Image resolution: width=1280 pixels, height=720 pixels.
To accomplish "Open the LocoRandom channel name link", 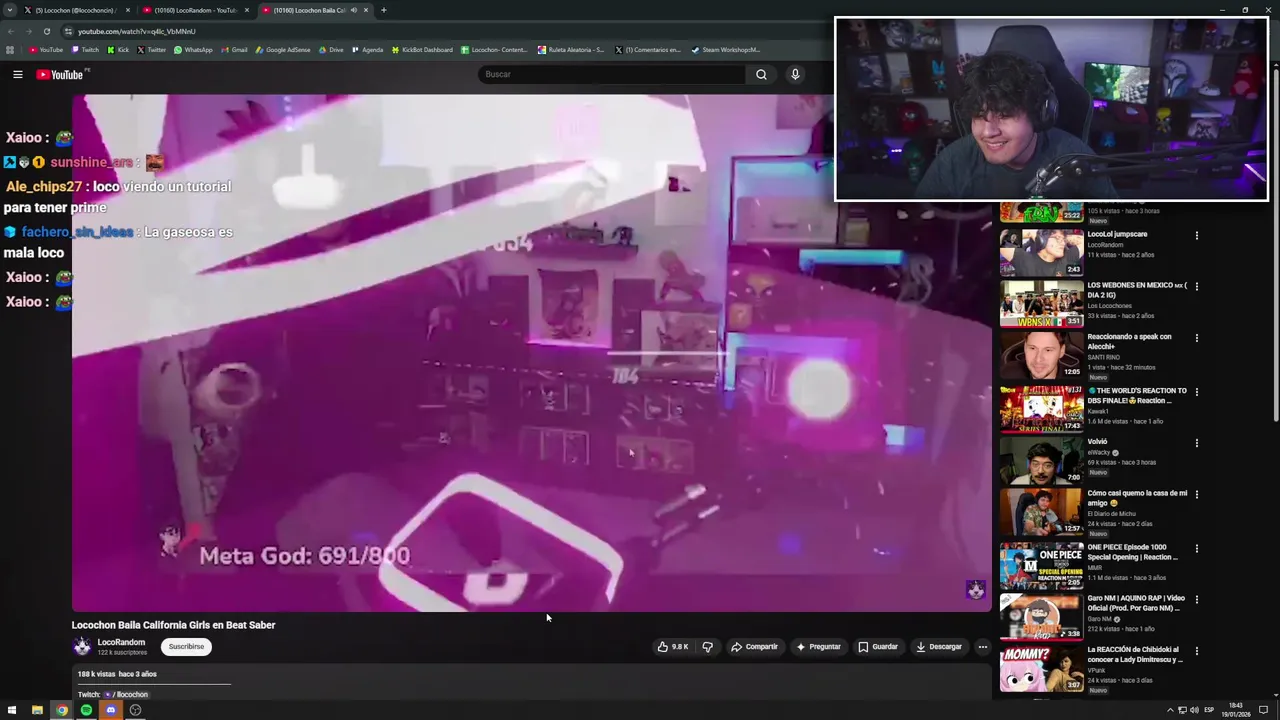I will 121,642.
